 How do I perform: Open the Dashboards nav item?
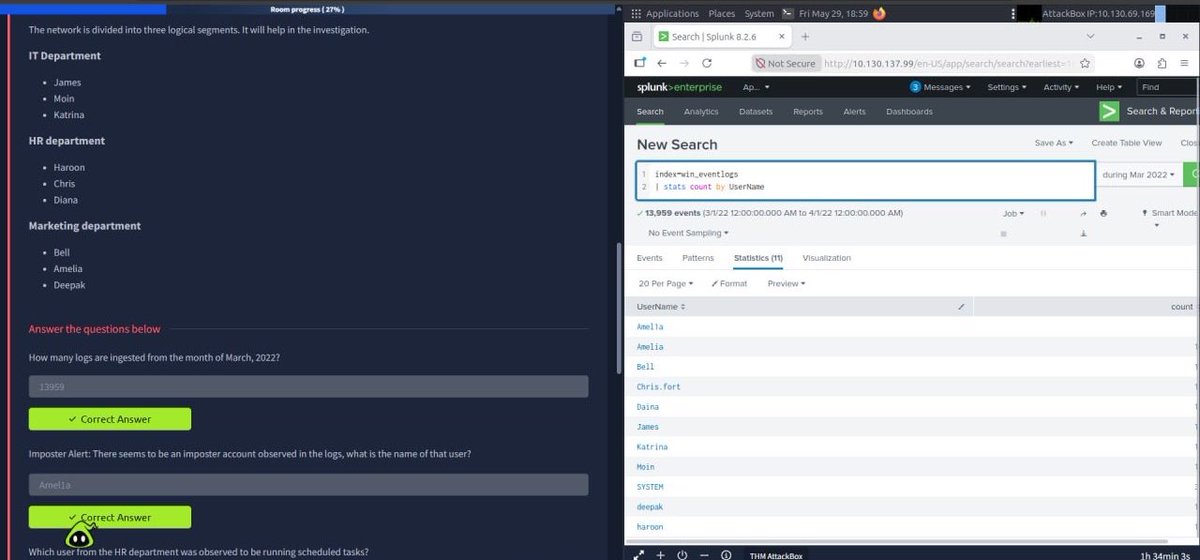pyautogui.click(x=909, y=112)
